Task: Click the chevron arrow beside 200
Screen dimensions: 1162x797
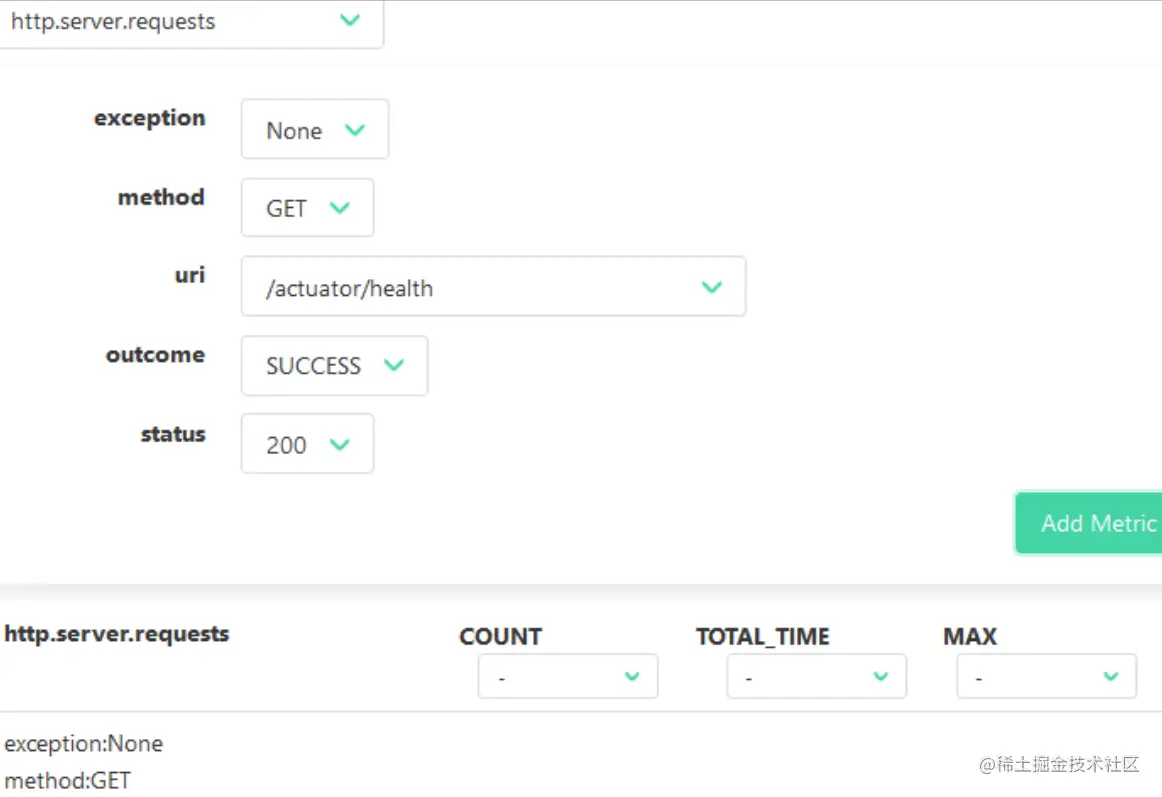Action: [340, 444]
